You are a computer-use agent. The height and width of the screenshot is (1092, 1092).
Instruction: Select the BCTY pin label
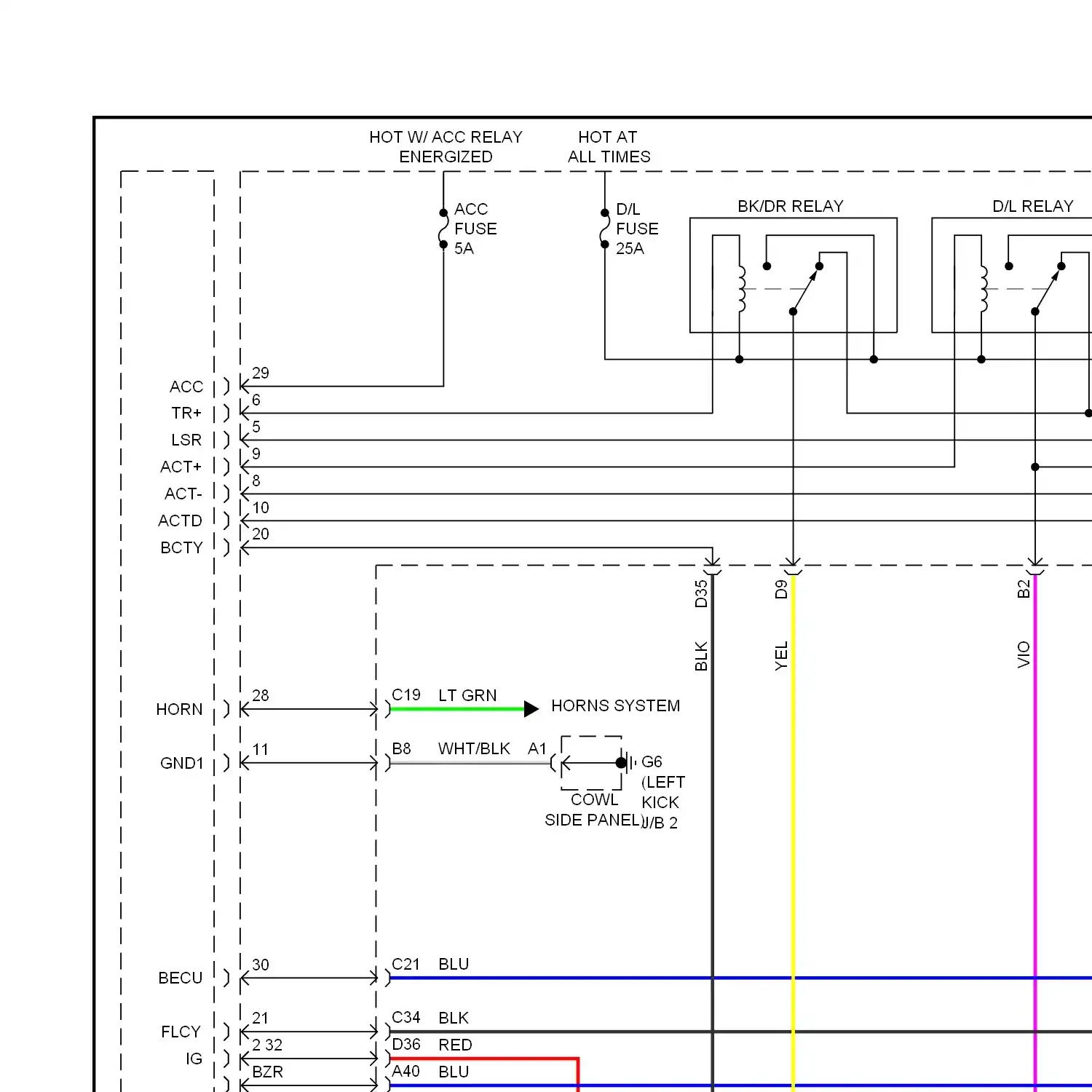click(x=181, y=547)
